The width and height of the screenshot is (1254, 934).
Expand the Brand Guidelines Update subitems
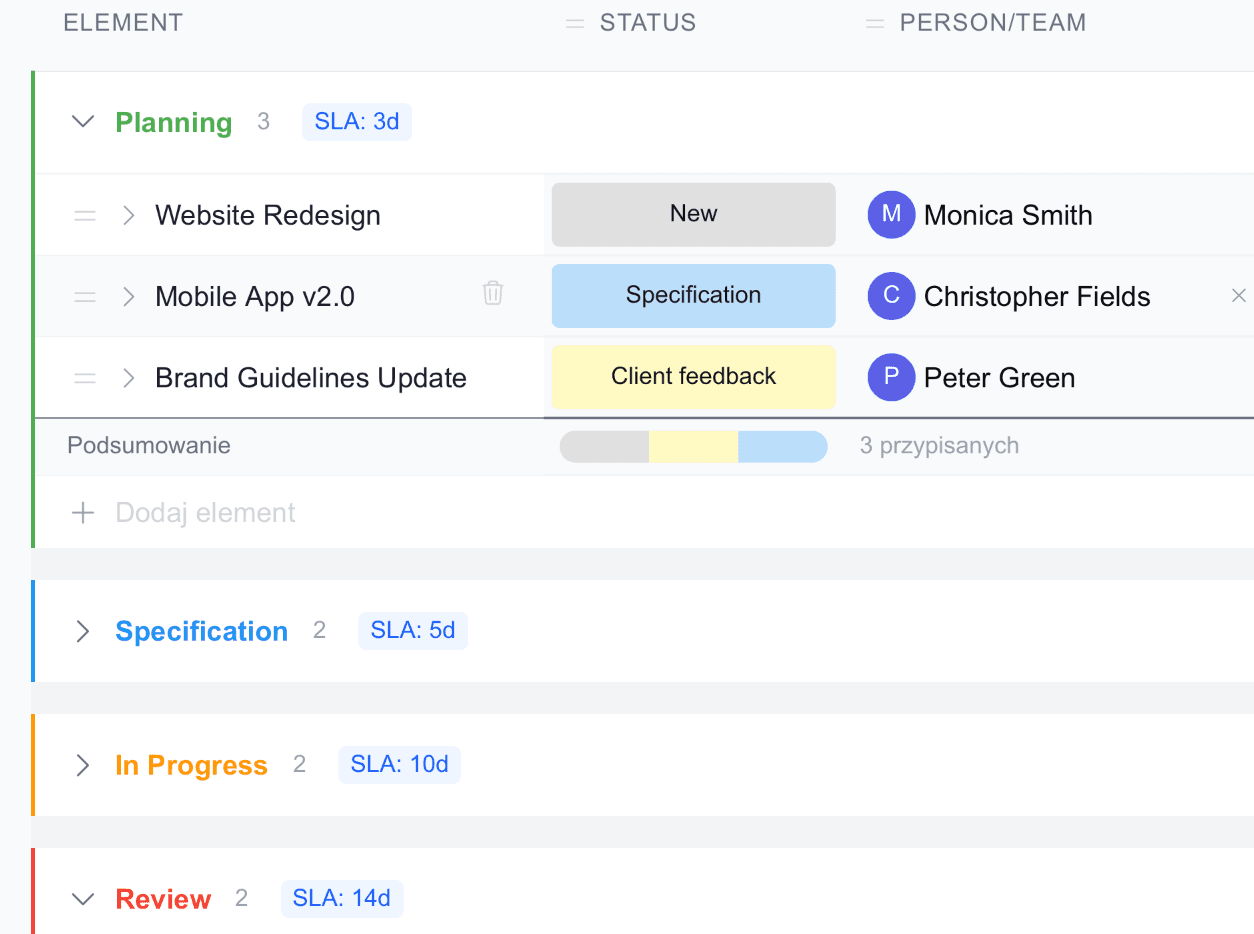pyautogui.click(x=128, y=378)
